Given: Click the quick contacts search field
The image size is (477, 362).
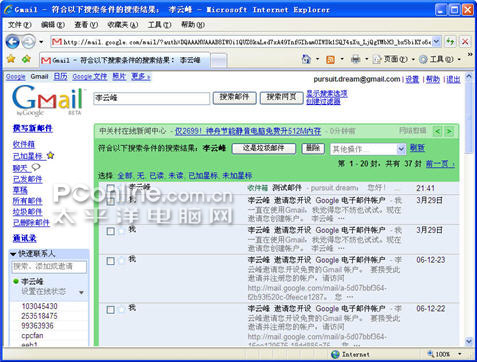Looking at the screenshot, I should [49, 267].
